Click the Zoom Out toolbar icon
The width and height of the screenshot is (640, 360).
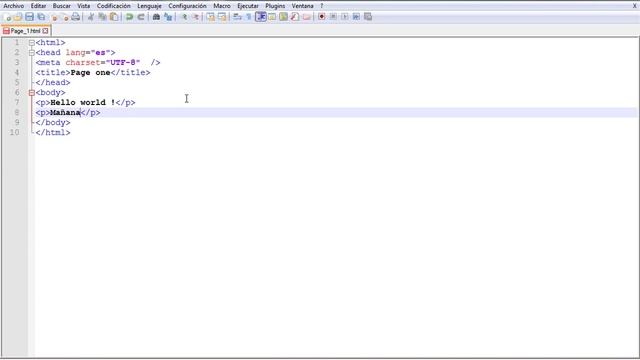pos(196,17)
